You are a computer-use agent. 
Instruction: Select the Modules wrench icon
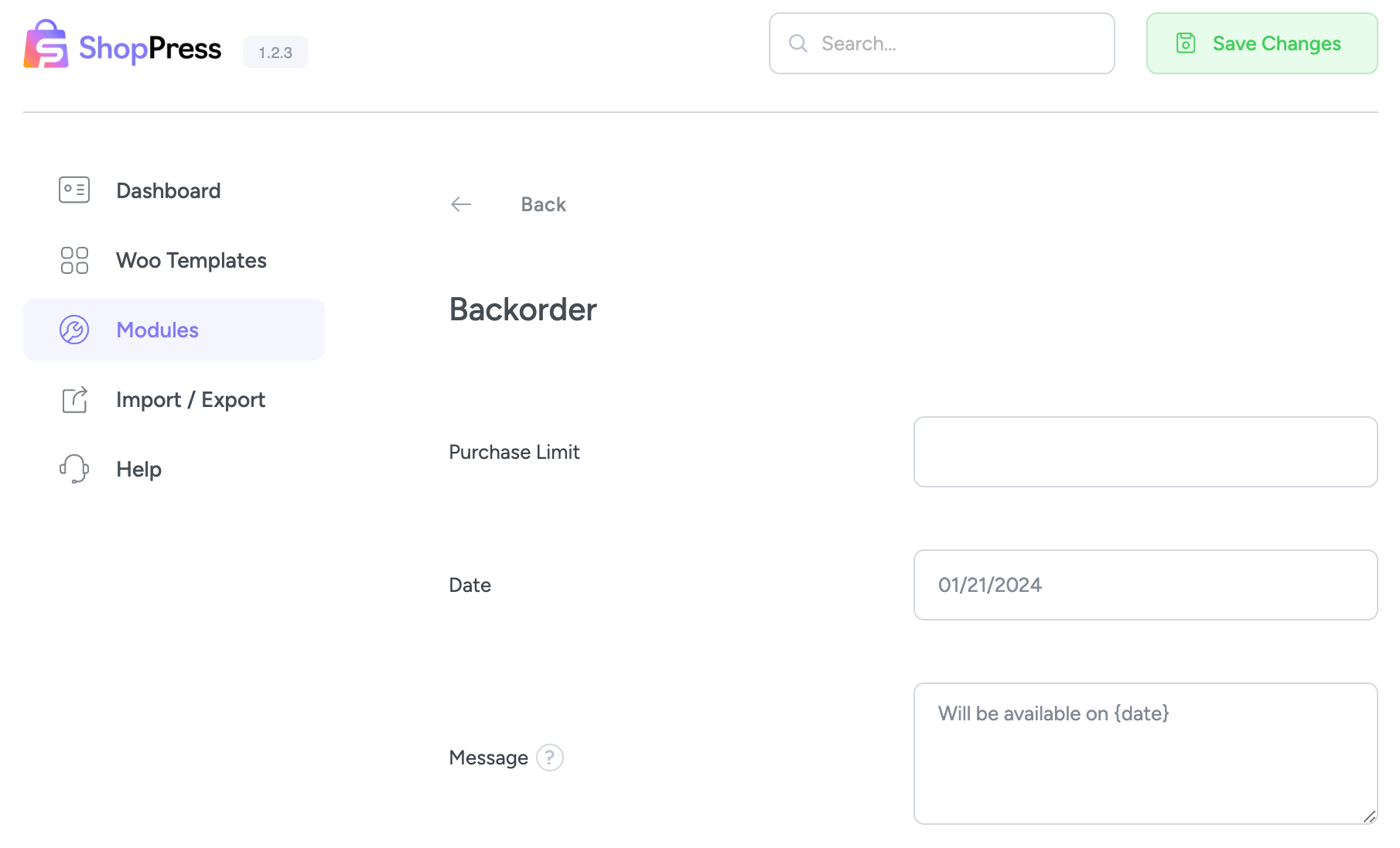[73, 329]
